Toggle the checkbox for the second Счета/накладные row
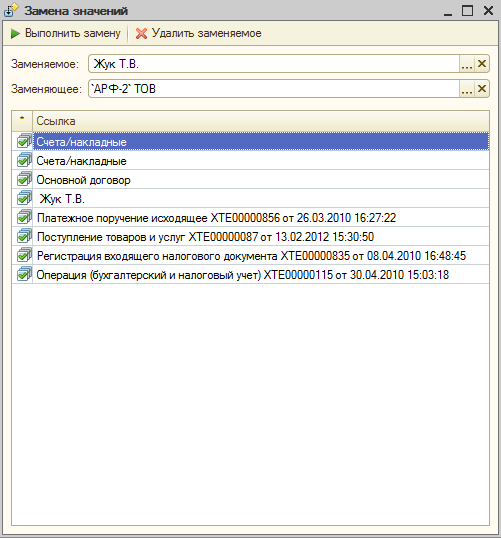The image size is (501, 538). (x=24, y=160)
